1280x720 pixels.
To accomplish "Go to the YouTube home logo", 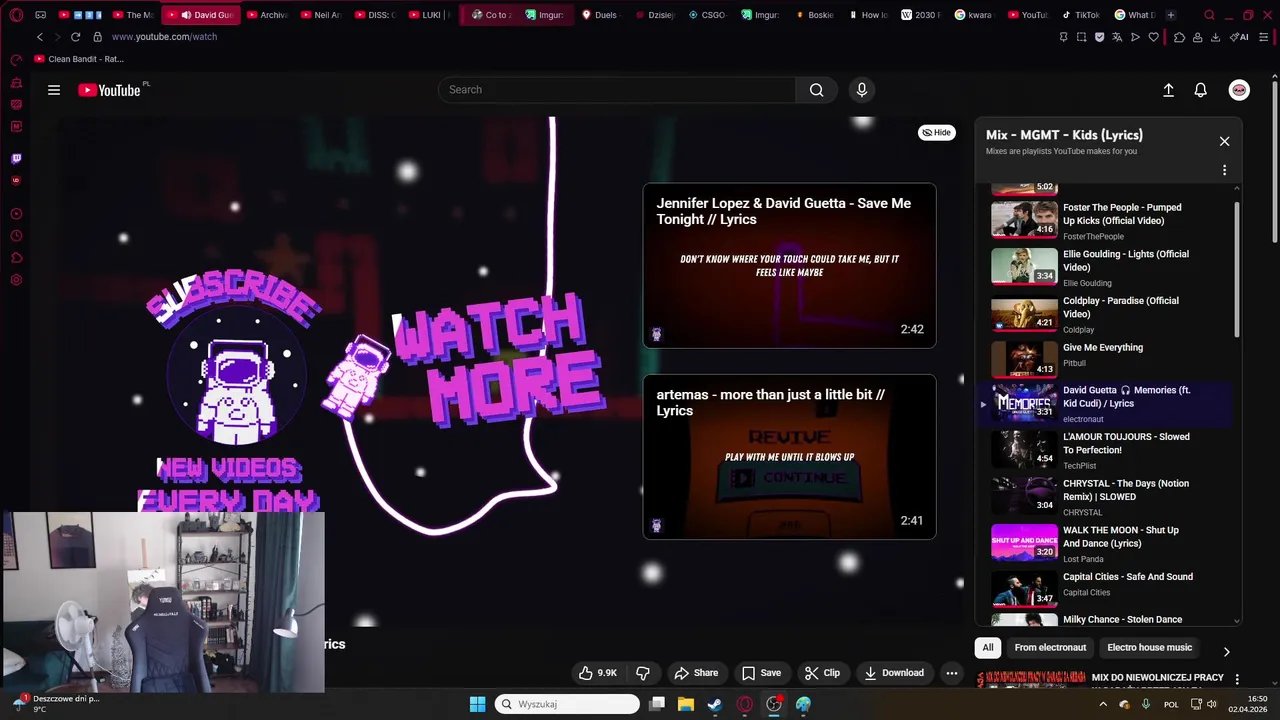I will tap(110, 90).
